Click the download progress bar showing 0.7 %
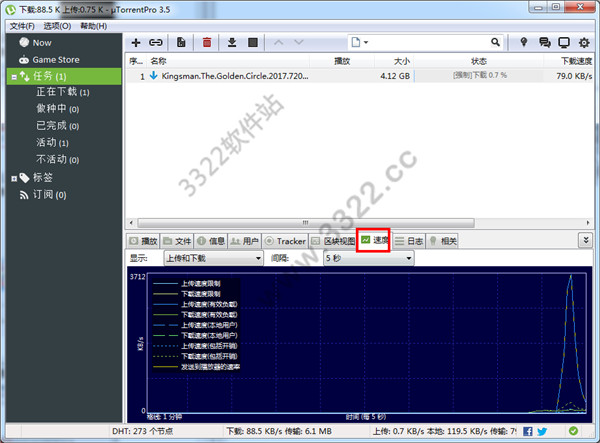This screenshot has height=443, width=600. [479, 76]
